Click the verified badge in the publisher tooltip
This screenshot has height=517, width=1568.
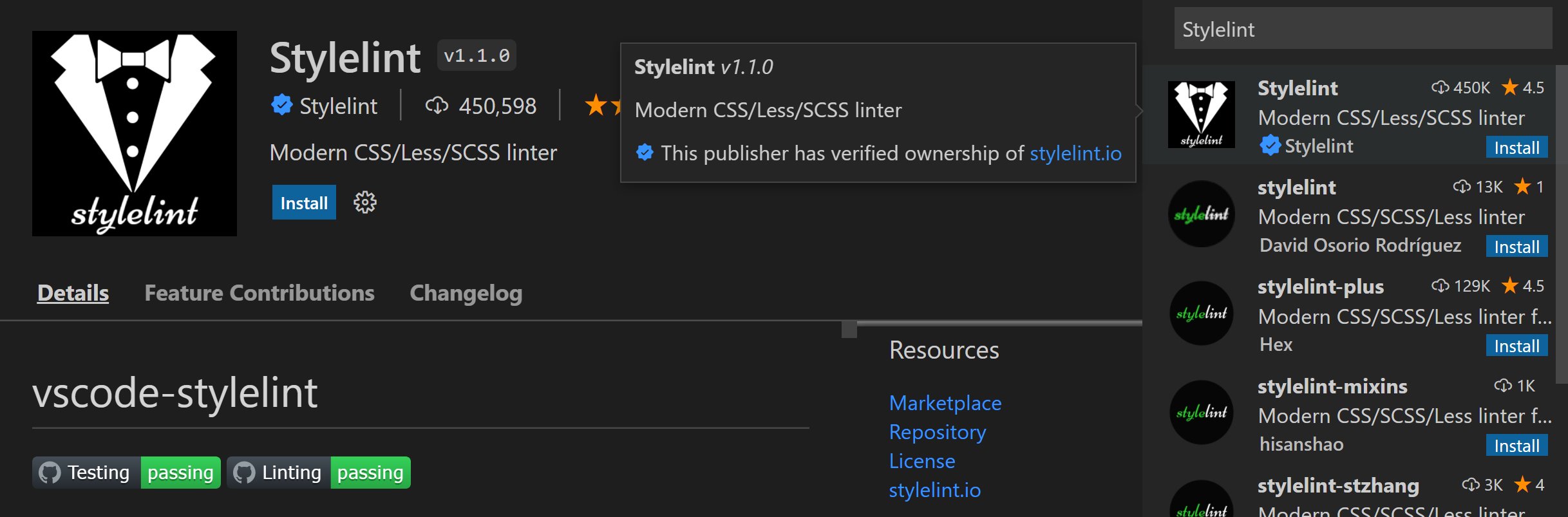tap(645, 153)
